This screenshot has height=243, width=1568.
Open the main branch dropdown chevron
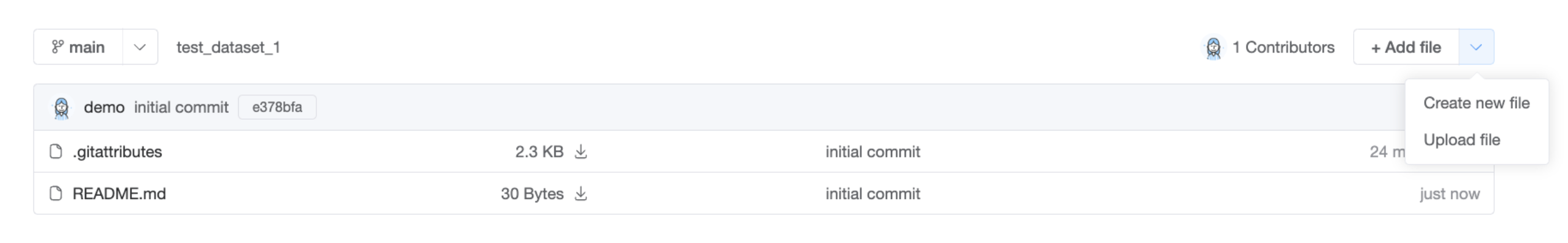(140, 47)
